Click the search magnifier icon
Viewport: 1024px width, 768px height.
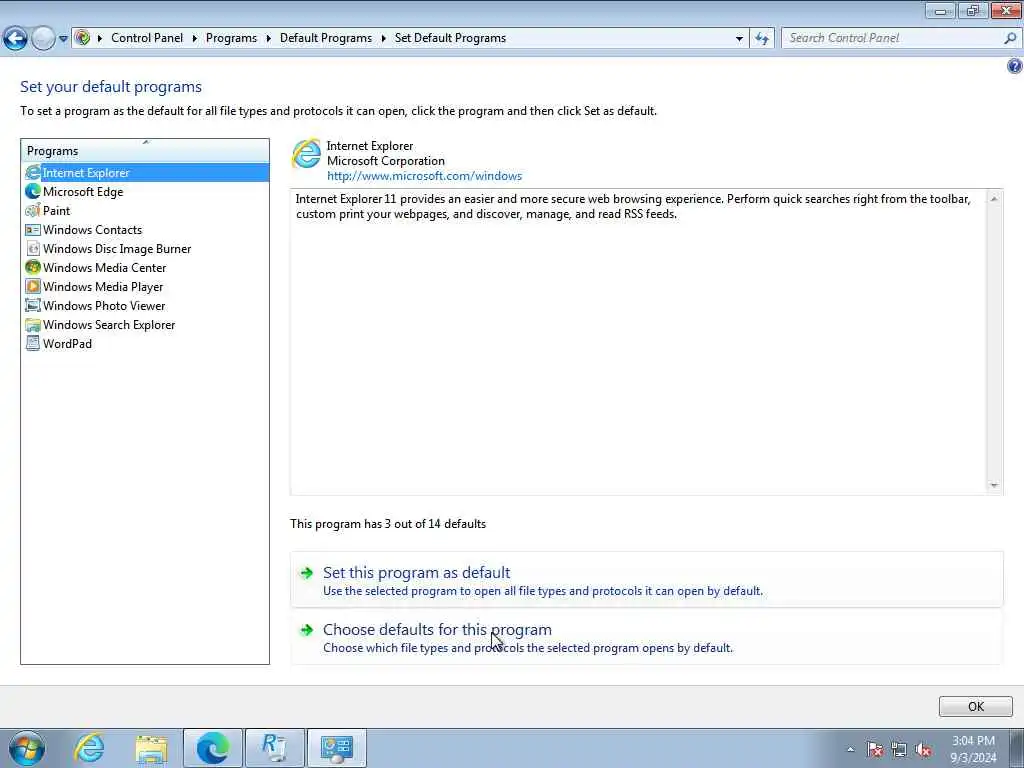1010,38
